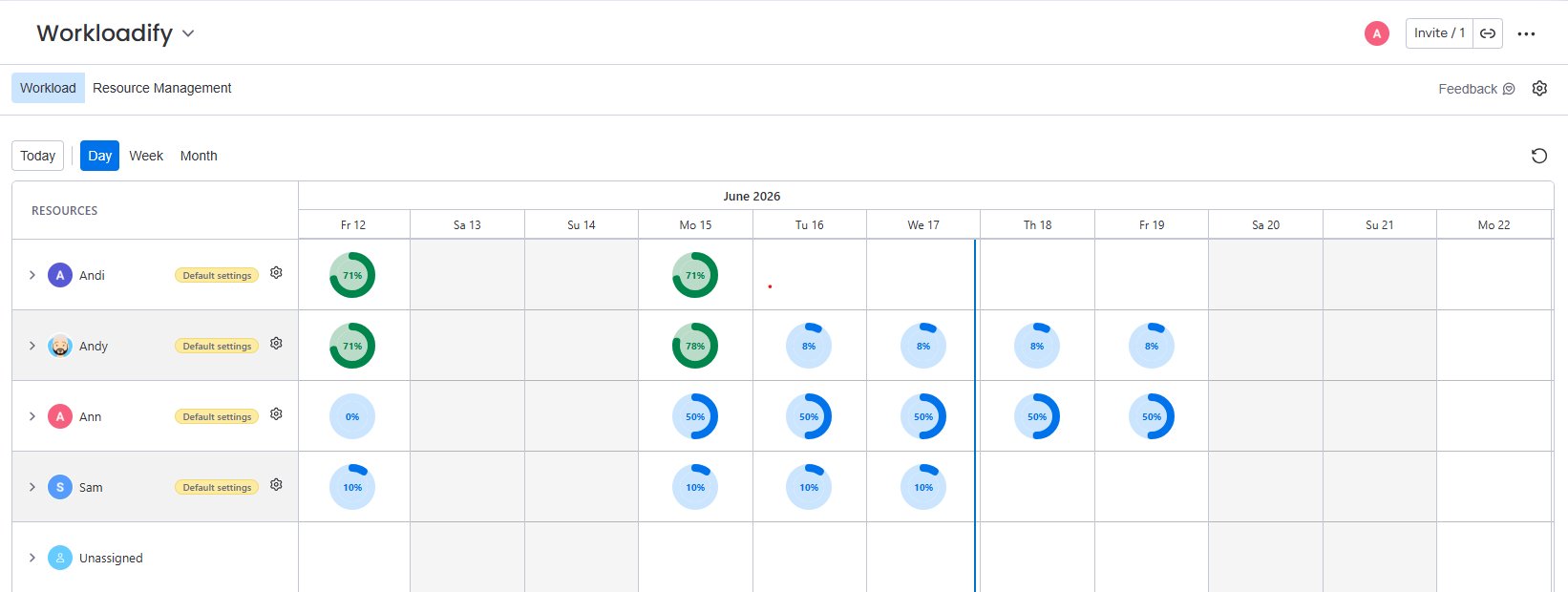Open Ann's 50% workload on Fr 19
The height and width of the screenshot is (592, 1568).
(x=1152, y=416)
